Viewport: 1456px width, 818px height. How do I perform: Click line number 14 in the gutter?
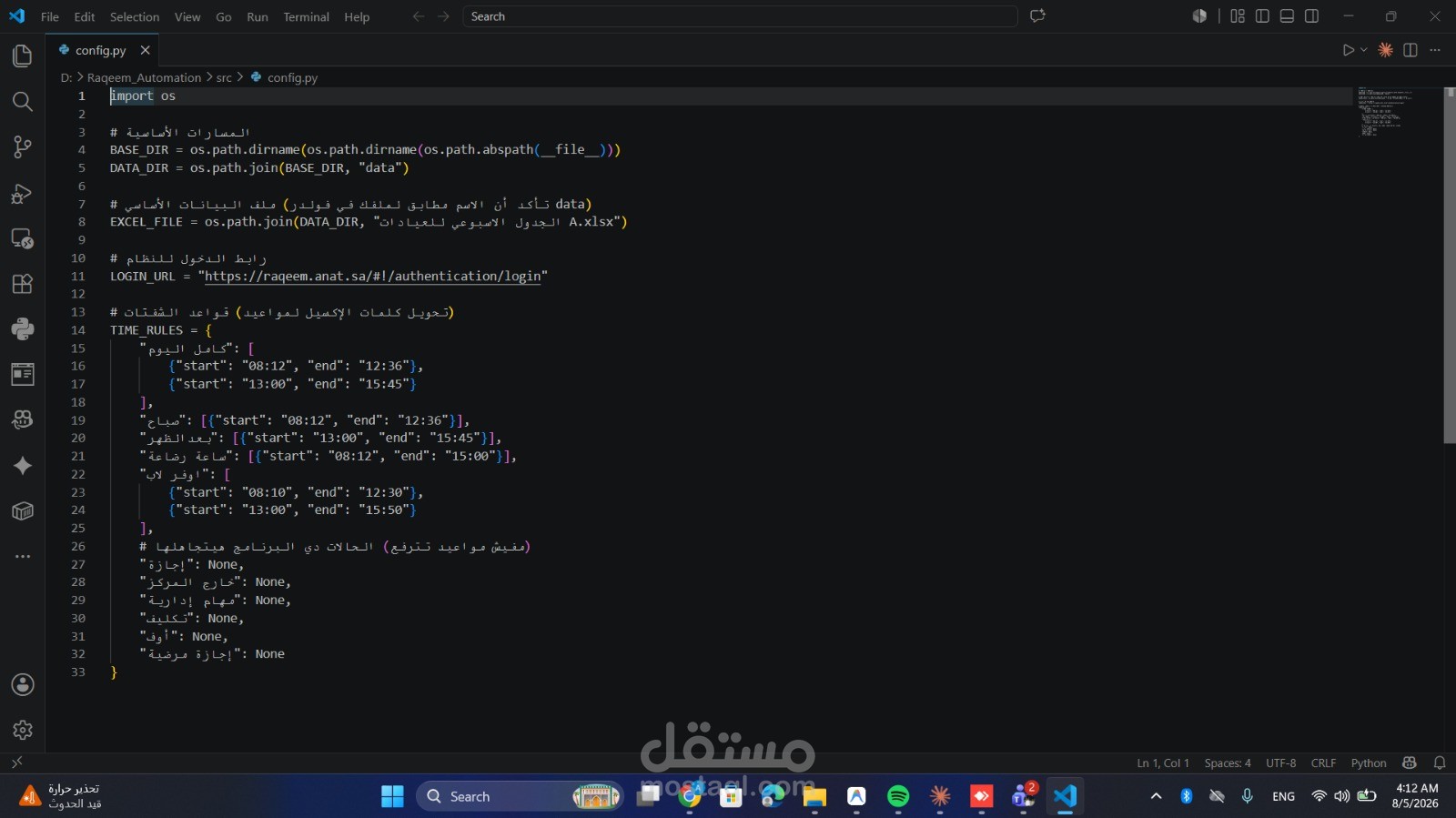(78, 330)
